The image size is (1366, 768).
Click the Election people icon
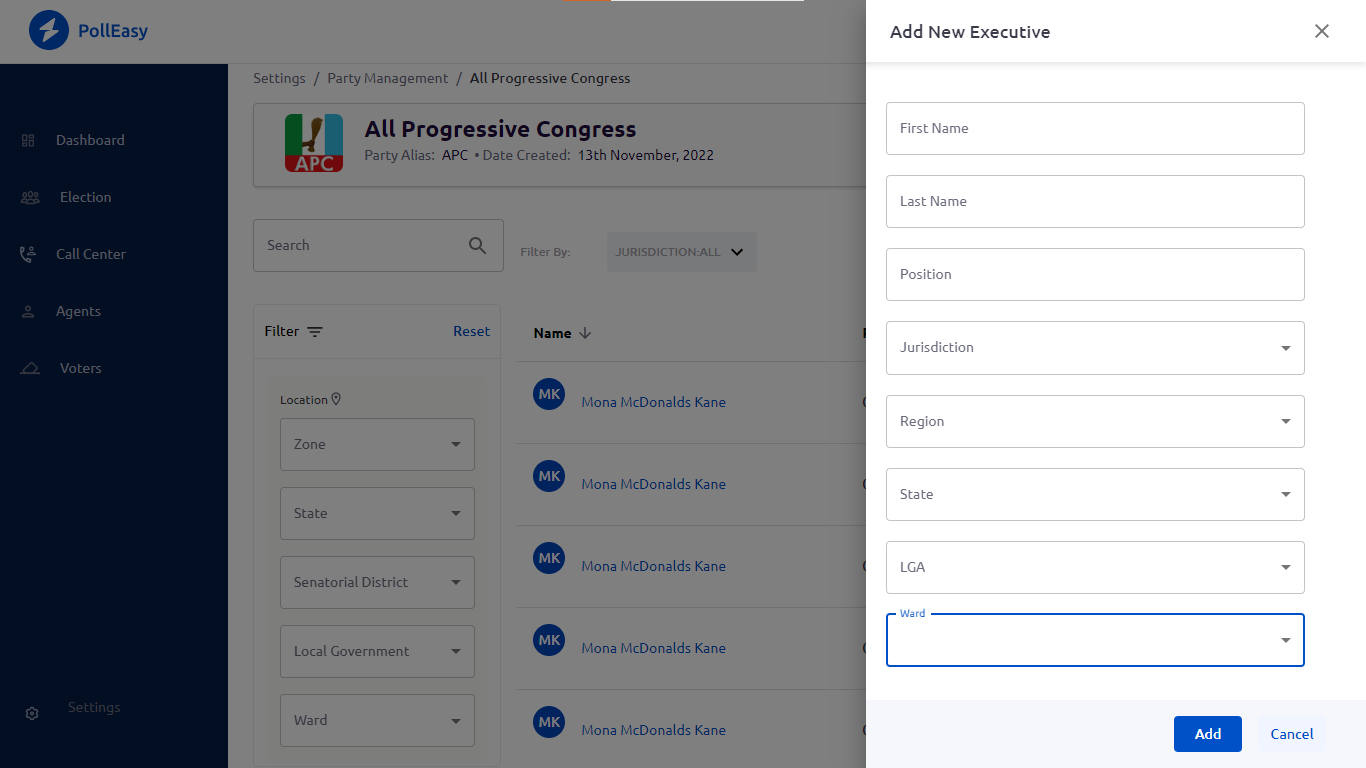(x=30, y=198)
